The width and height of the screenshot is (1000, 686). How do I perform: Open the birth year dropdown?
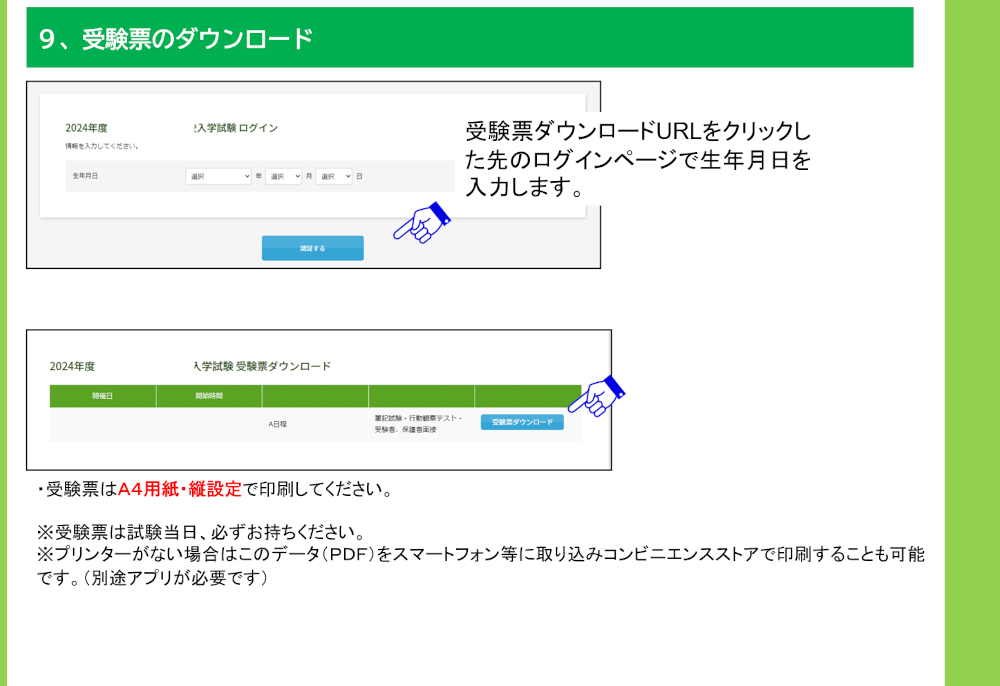click(219, 177)
